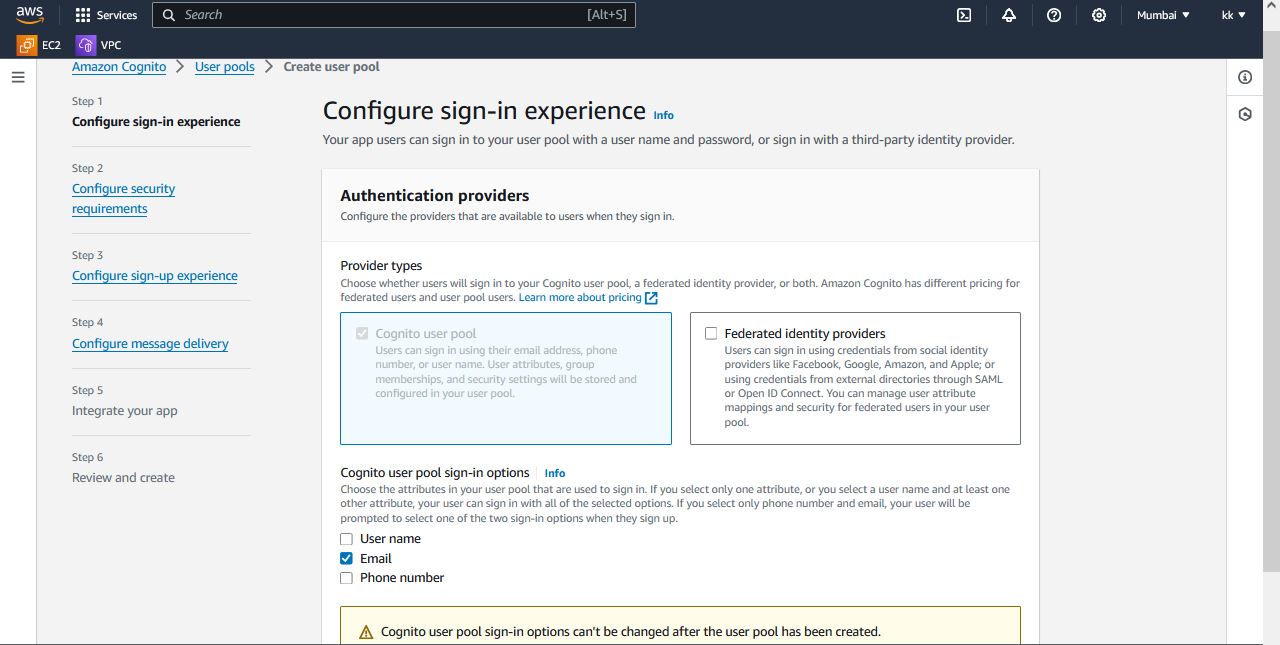Screen dimensions: 1280x645
Task: Open the VPC shortcut icon
Action: tap(86, 45)
